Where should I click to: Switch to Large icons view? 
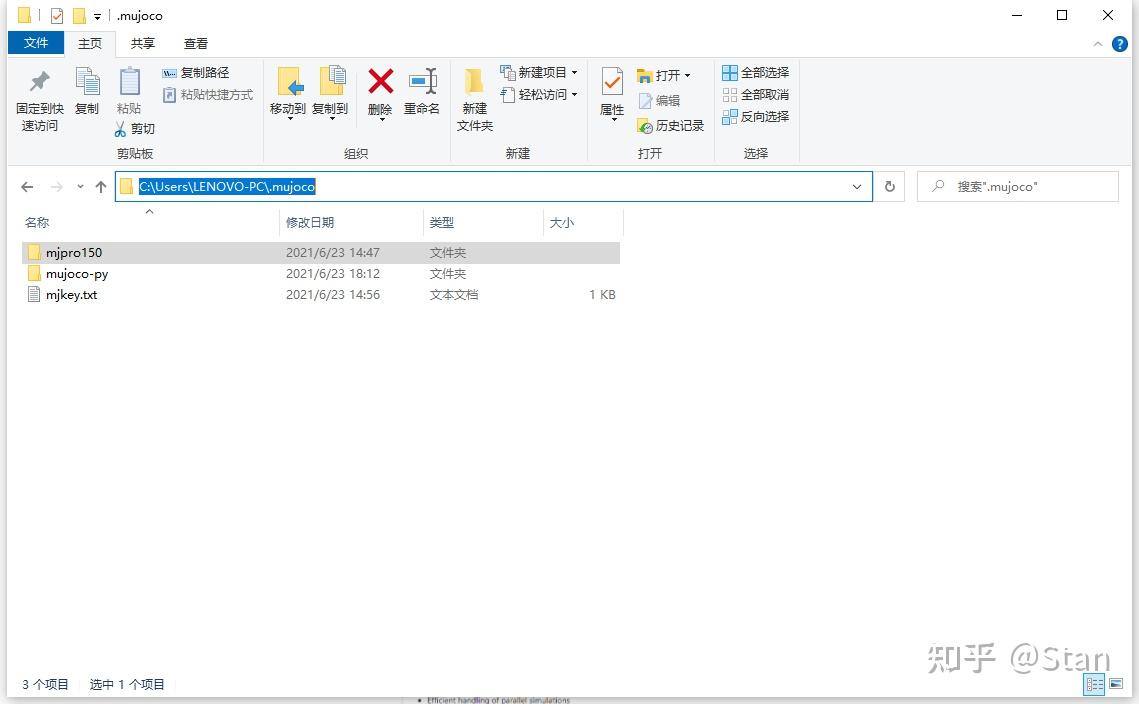pyautogui.click(x=1116, y=684)
